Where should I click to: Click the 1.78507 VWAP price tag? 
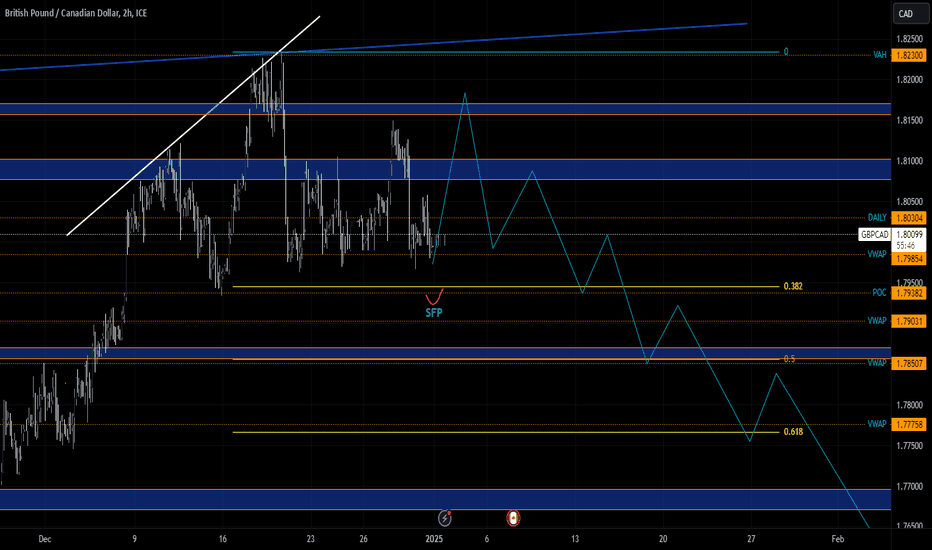tap(909, 363)
